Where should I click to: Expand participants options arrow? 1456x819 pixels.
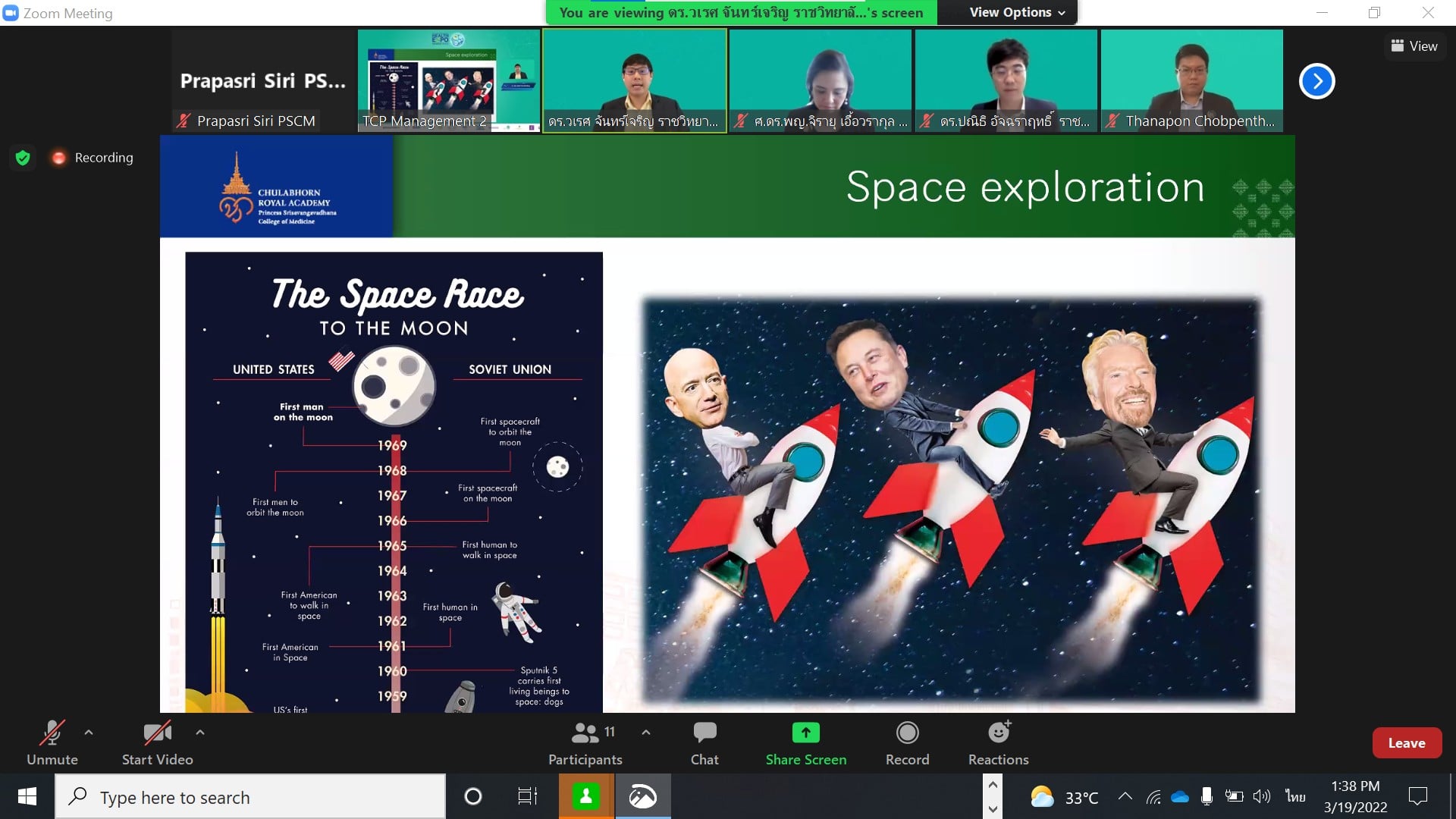click(646, 733)
